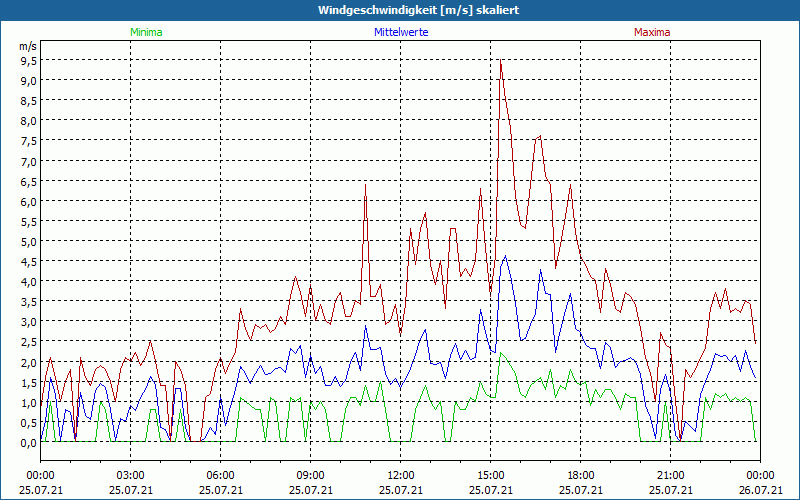Click the 26.07.21 date label
The width and height of the screenshot is (800, 500).
(x=761, y=490)
